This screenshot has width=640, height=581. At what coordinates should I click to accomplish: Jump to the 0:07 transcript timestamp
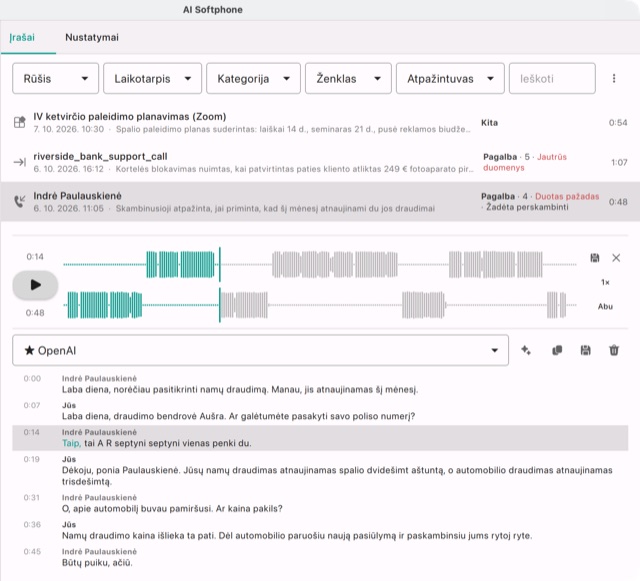point(32,405)
